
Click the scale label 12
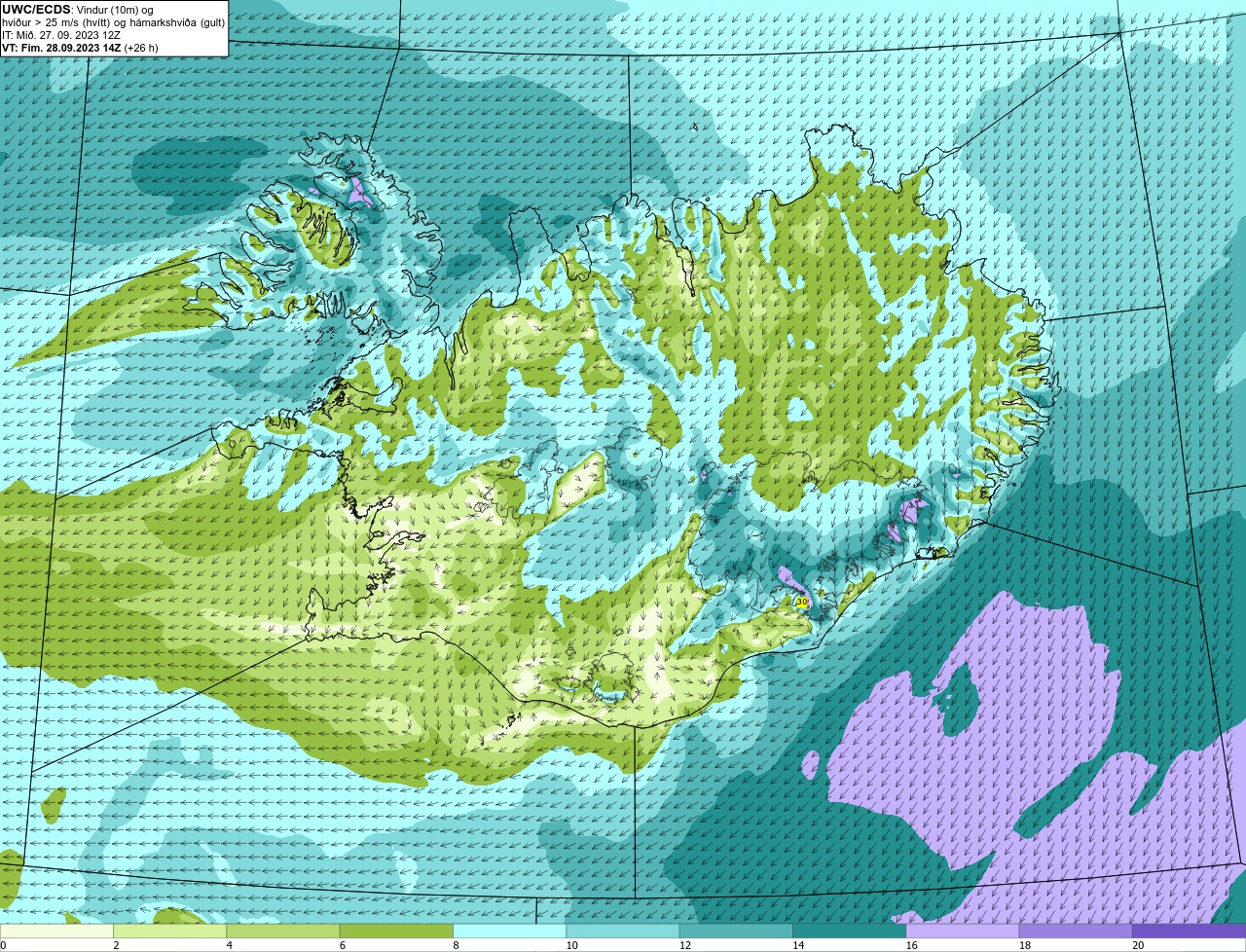pyautogui.click(x=685, y=945)
